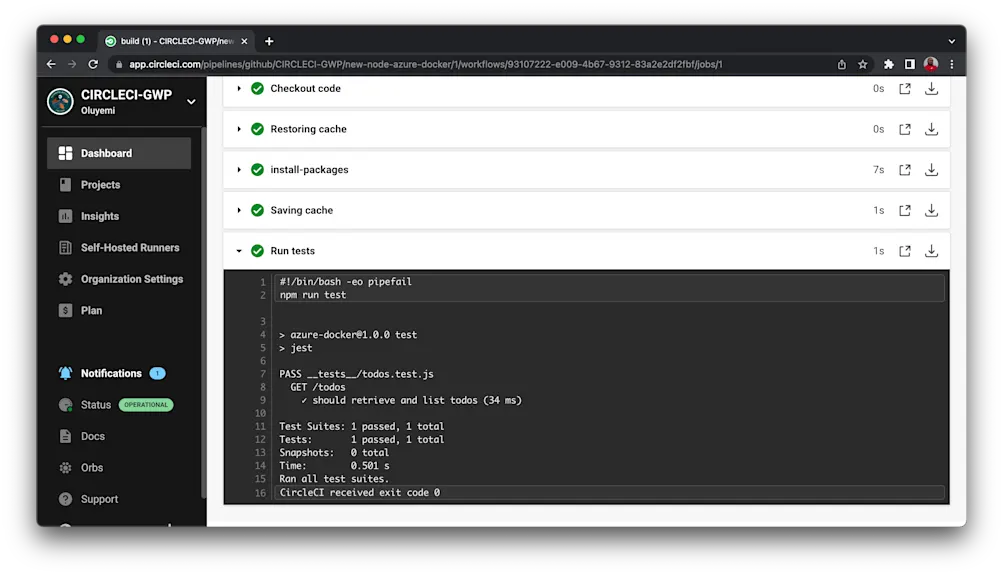Open a new browser tab
Screen dimensions: 1003x575
point(269,41)
